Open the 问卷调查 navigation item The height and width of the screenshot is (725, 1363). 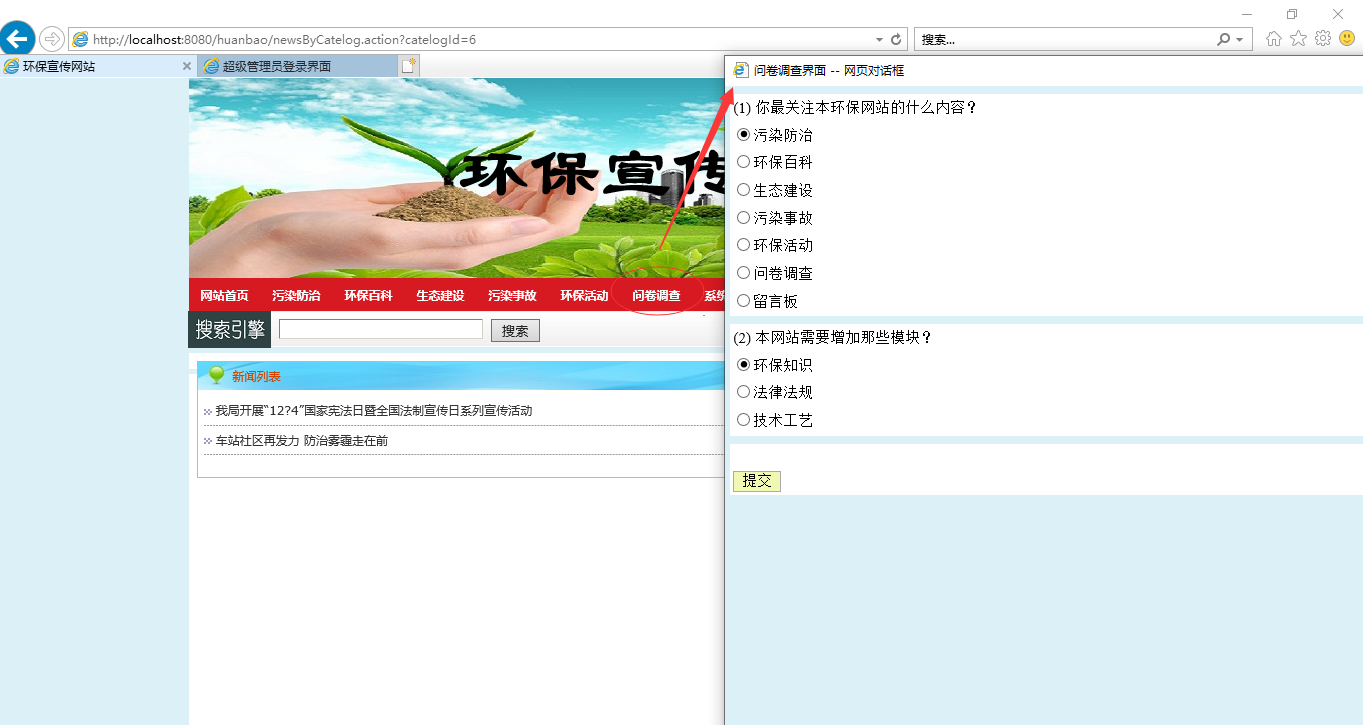656,295
